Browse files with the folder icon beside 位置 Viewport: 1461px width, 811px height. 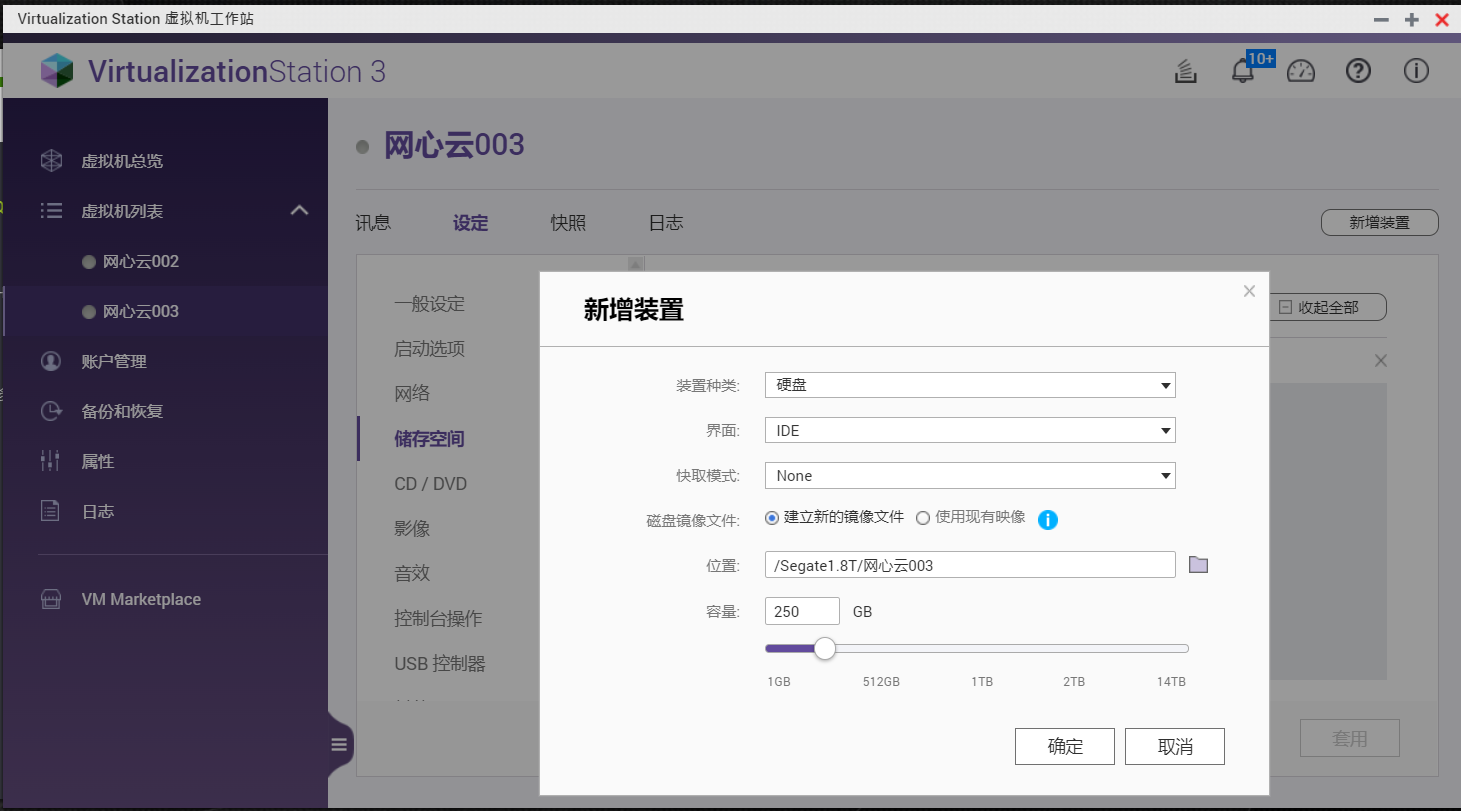[x=1198, y=564]
